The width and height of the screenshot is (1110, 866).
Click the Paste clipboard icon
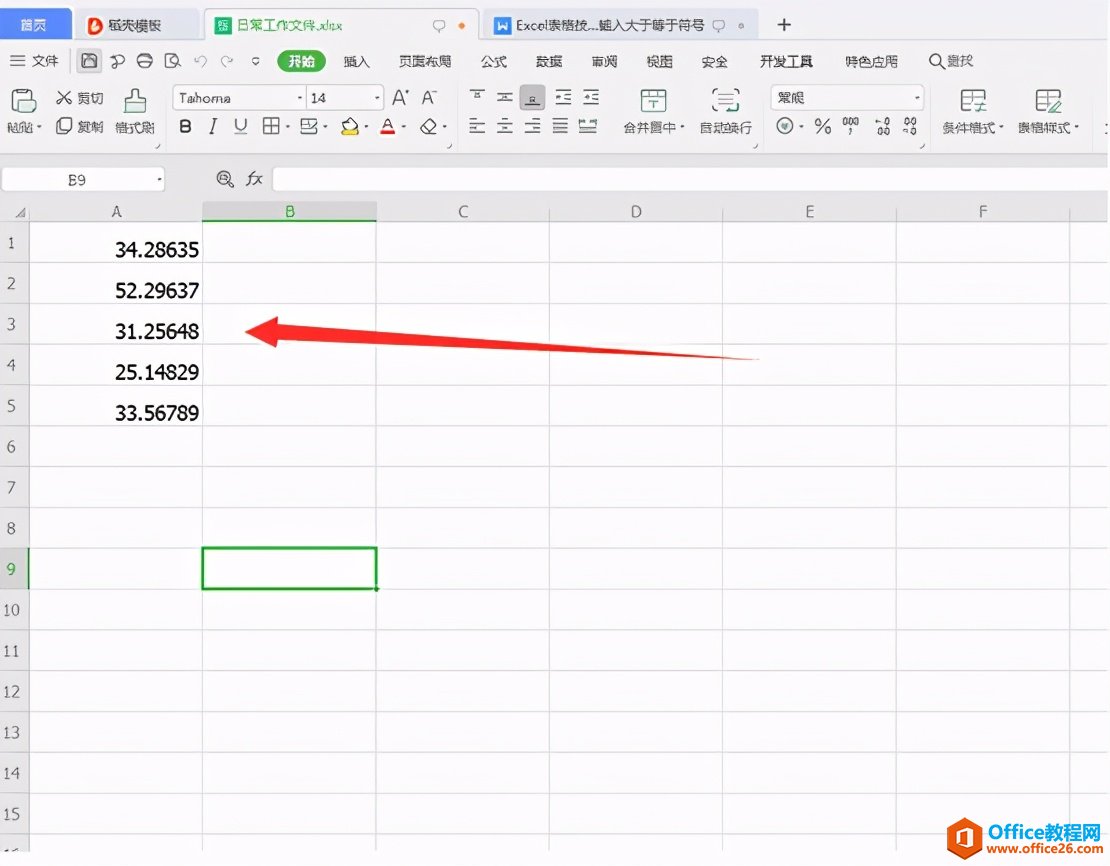pyautogui.click(x=23, y=101)
